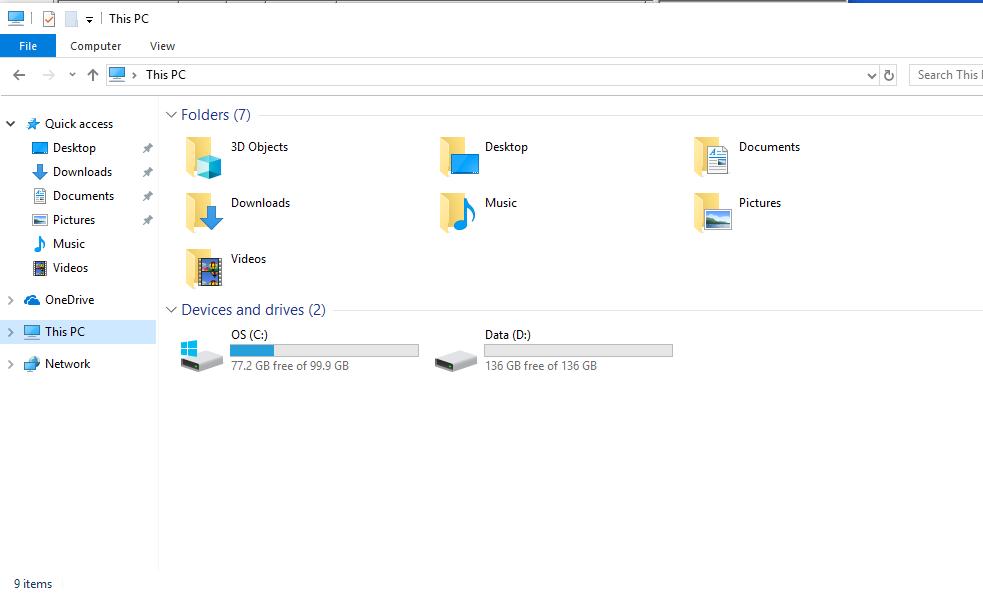Select Downloads in Quick access
Screen dimensions: 983x594
click(82, 172)
